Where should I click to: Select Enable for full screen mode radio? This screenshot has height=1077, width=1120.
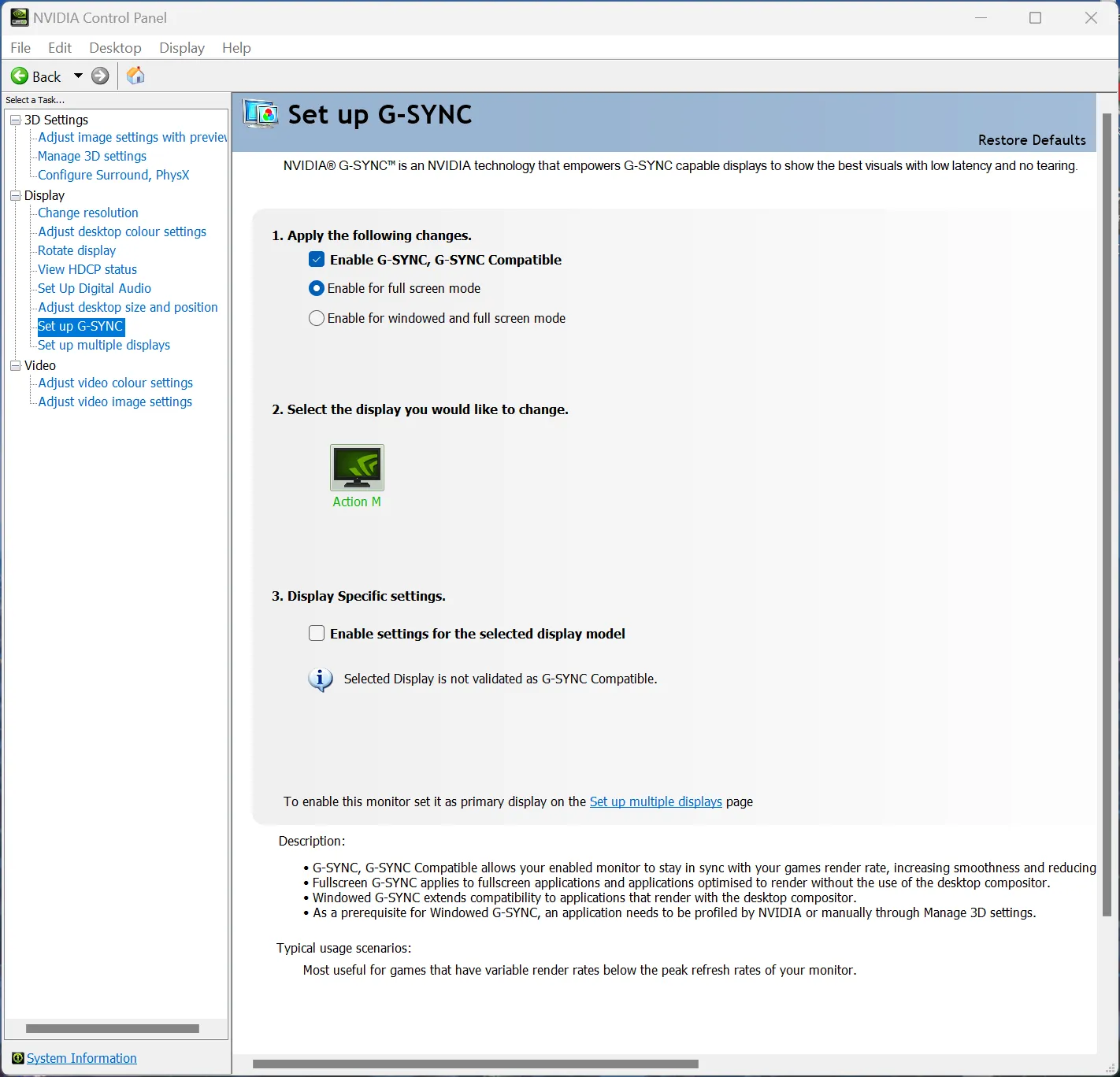(317, 288)
